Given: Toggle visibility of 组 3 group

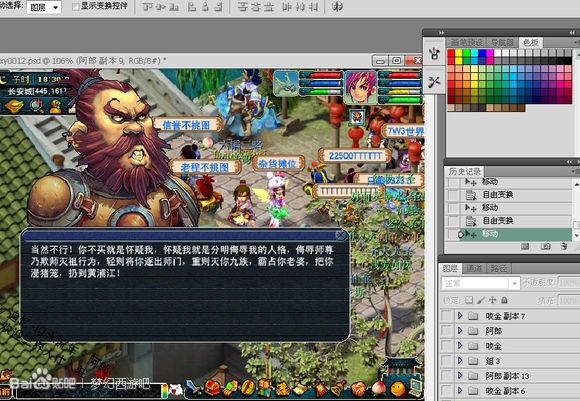Looking at the screenshot, I should tap(447, 361).
